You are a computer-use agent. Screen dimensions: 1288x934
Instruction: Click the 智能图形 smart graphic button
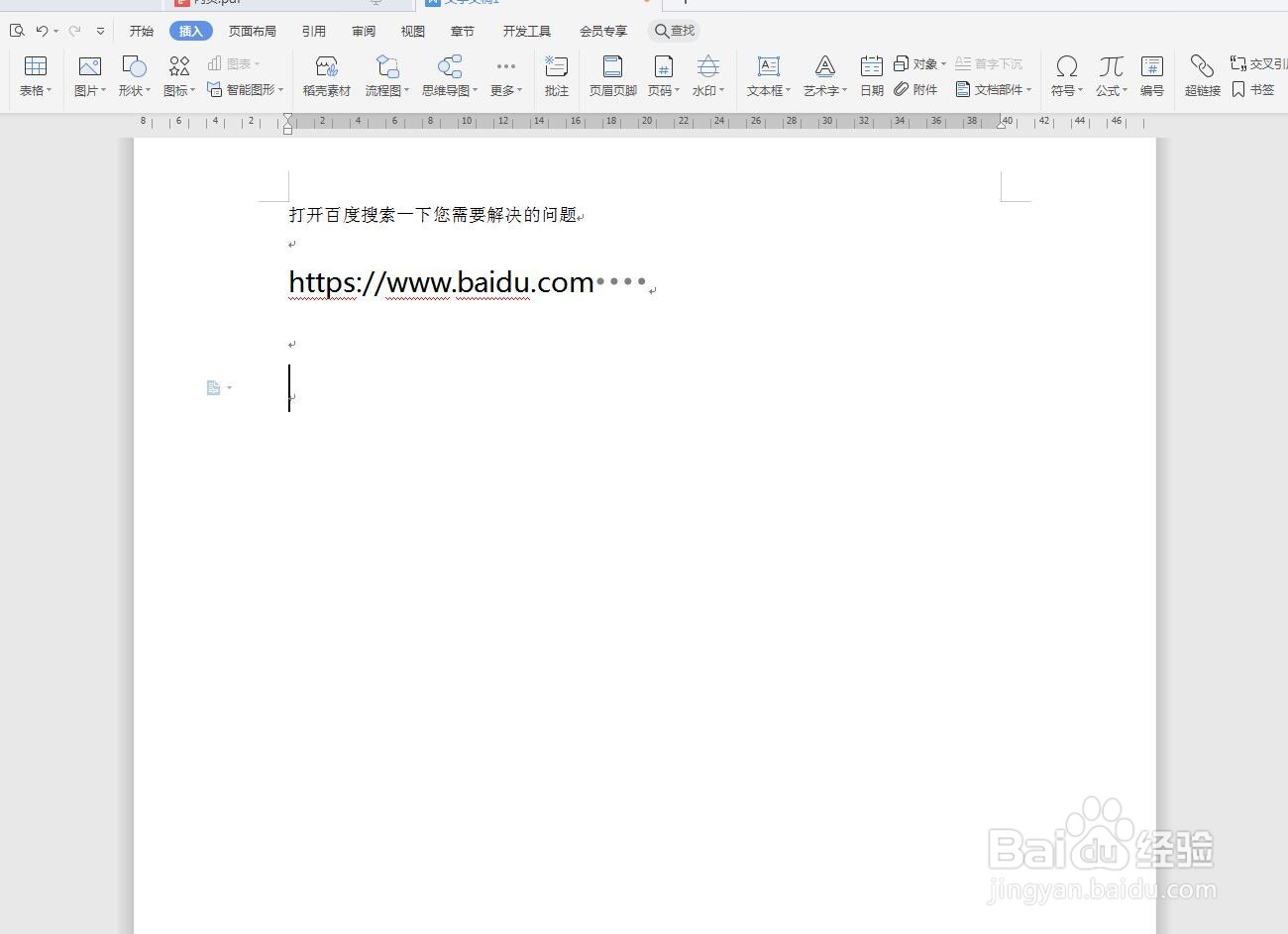246,89
